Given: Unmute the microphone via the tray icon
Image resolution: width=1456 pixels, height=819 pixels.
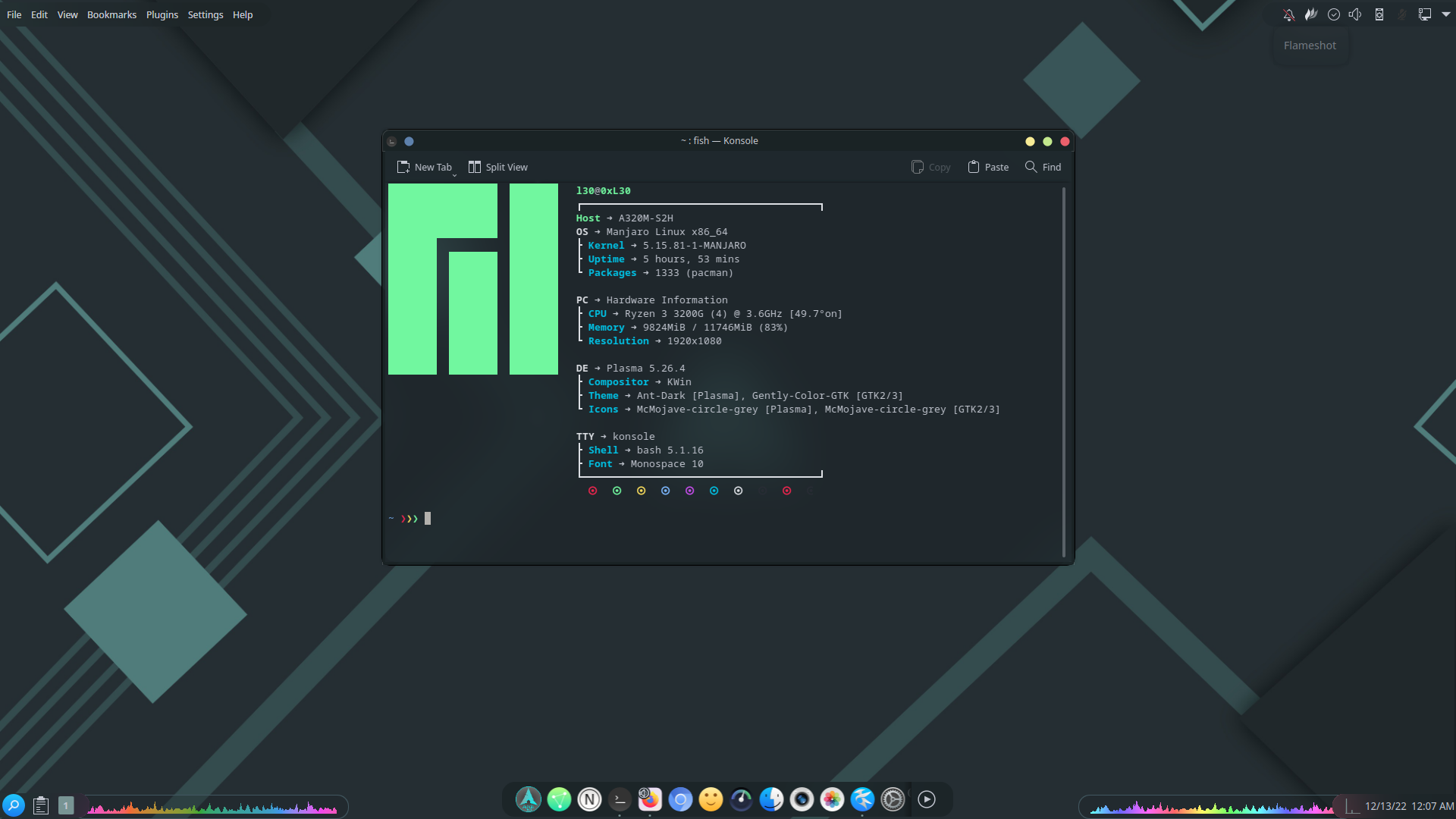Looking at the screenshot, I should pos(1401,14).
